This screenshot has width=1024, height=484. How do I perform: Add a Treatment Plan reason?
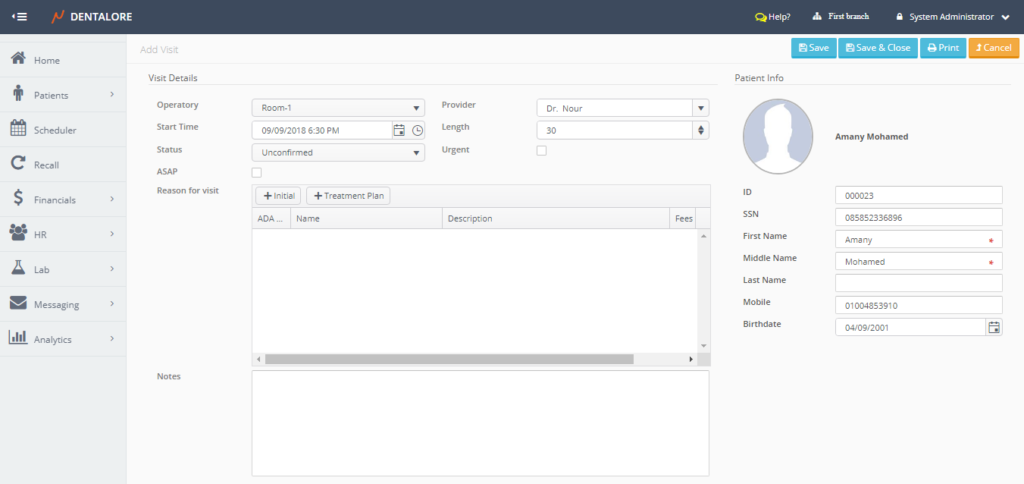347,196
